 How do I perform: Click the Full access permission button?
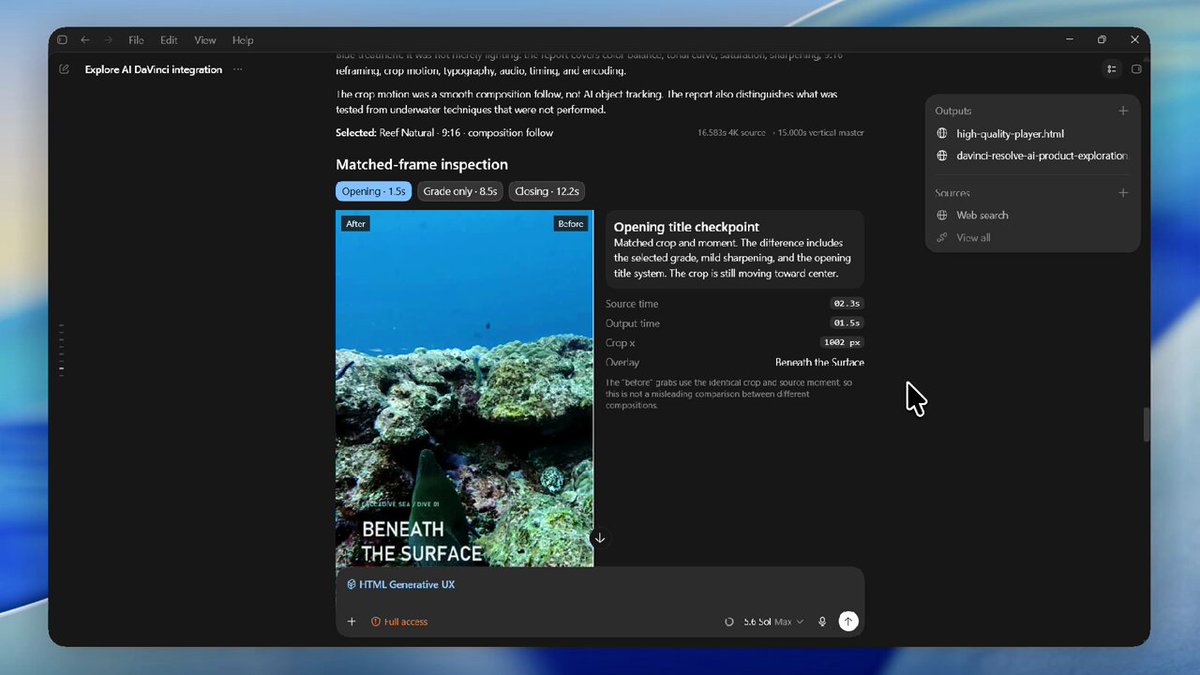pos(399,622)
